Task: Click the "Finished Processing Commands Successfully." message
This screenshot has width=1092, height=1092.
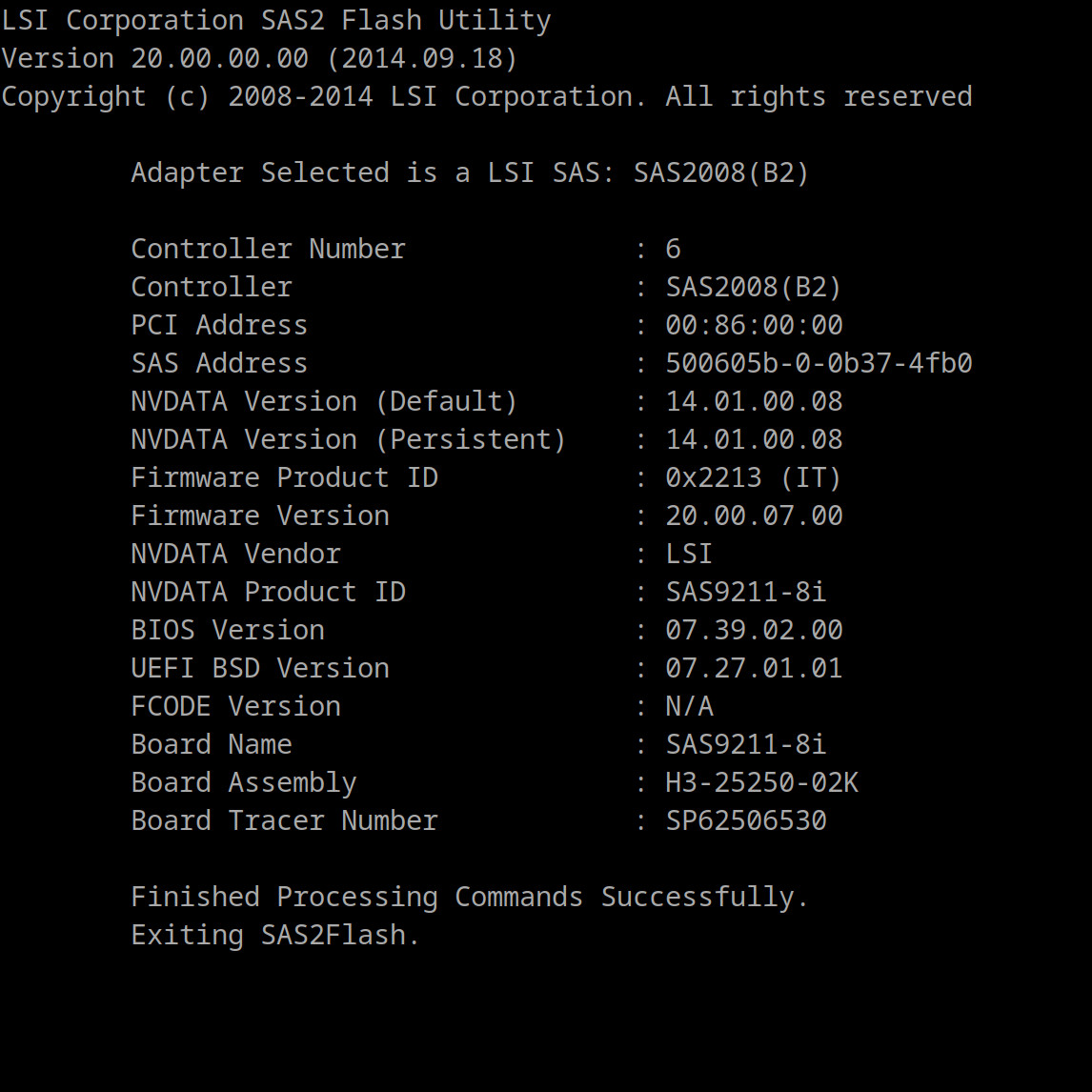Action: 470,897
